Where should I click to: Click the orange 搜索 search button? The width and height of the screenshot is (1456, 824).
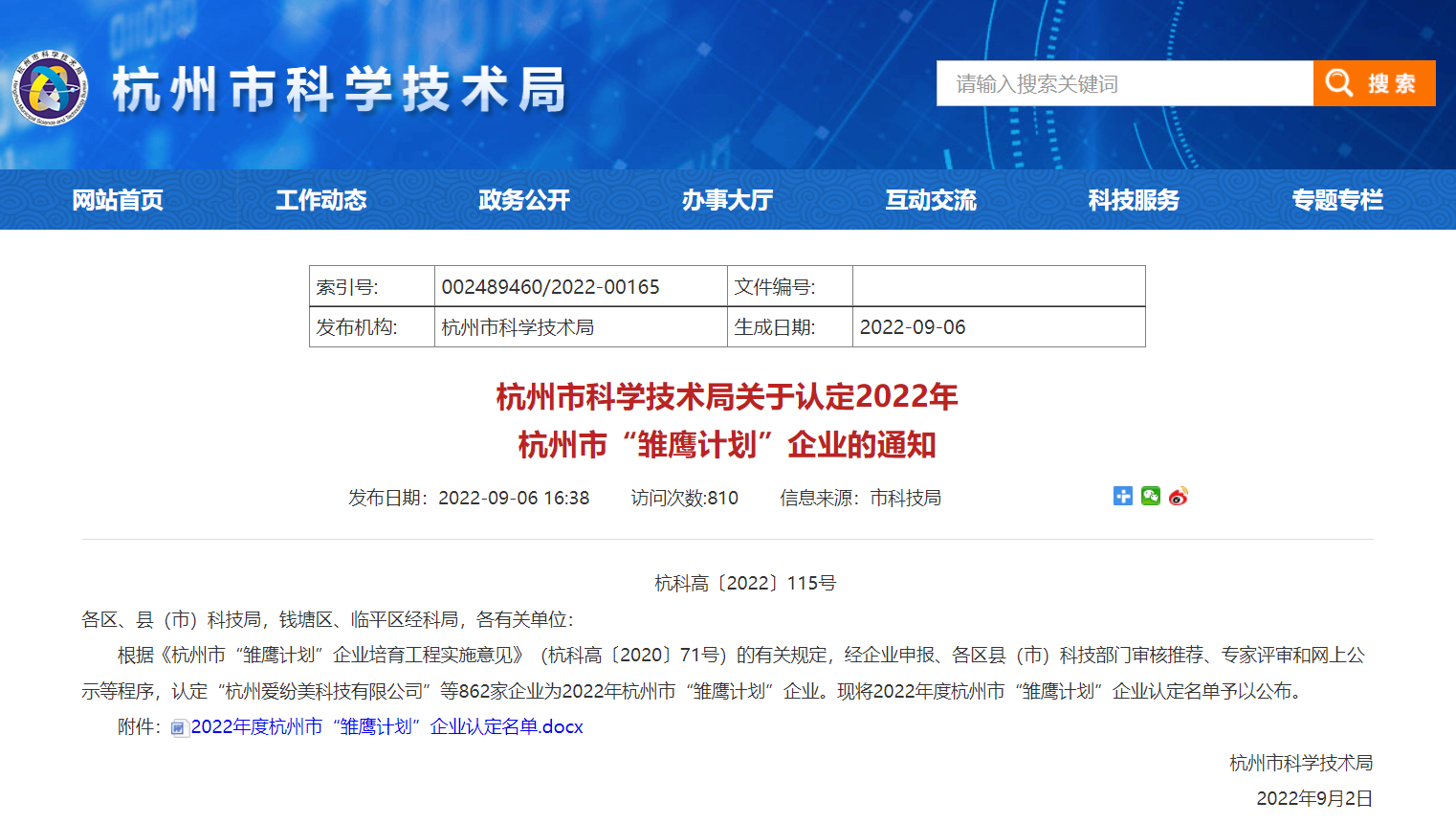1374,83
